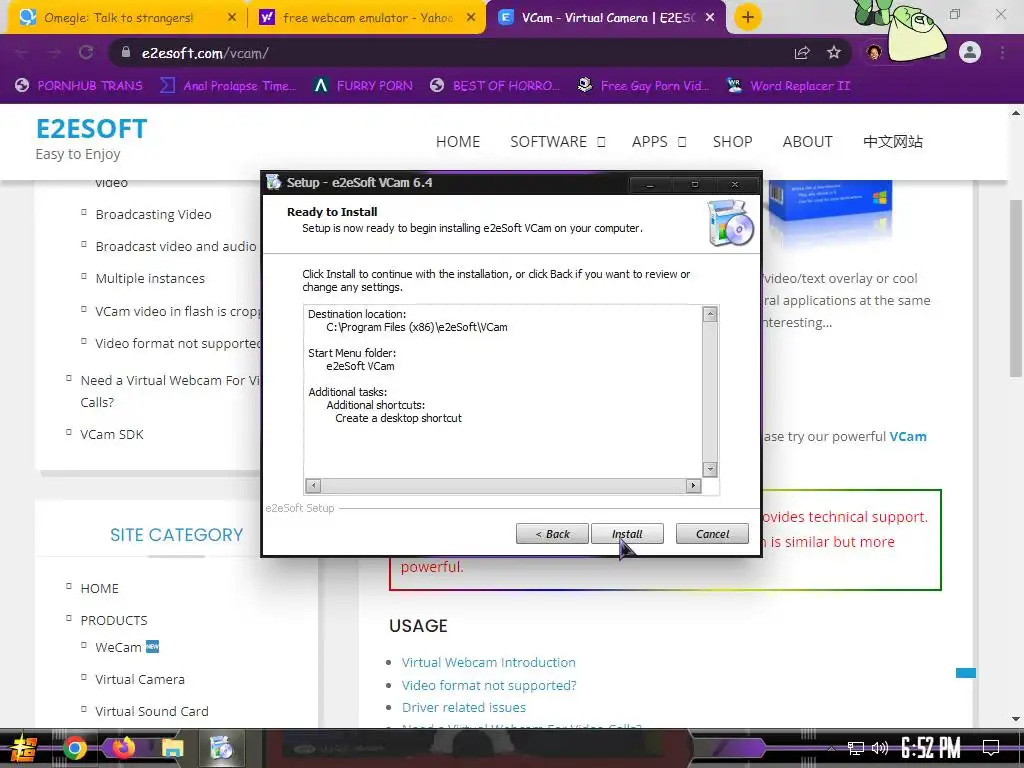The width and height of the screenshot is (1024, 768).
Task: Click the blue floating button at right edge
Action: pos(966,673)
